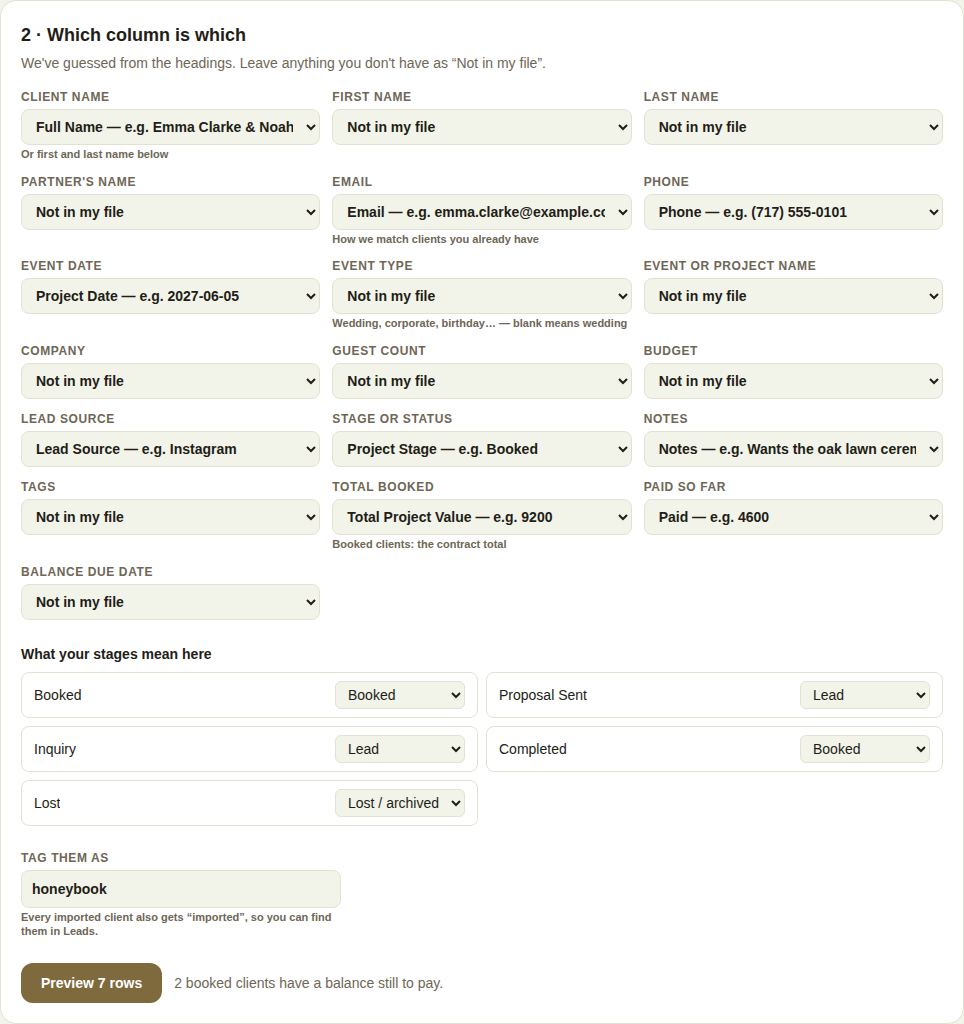Open the Guest Count column dropdown
This screenshot has height=1024, width=964.
pyautogui.click(x=481, y=381)
